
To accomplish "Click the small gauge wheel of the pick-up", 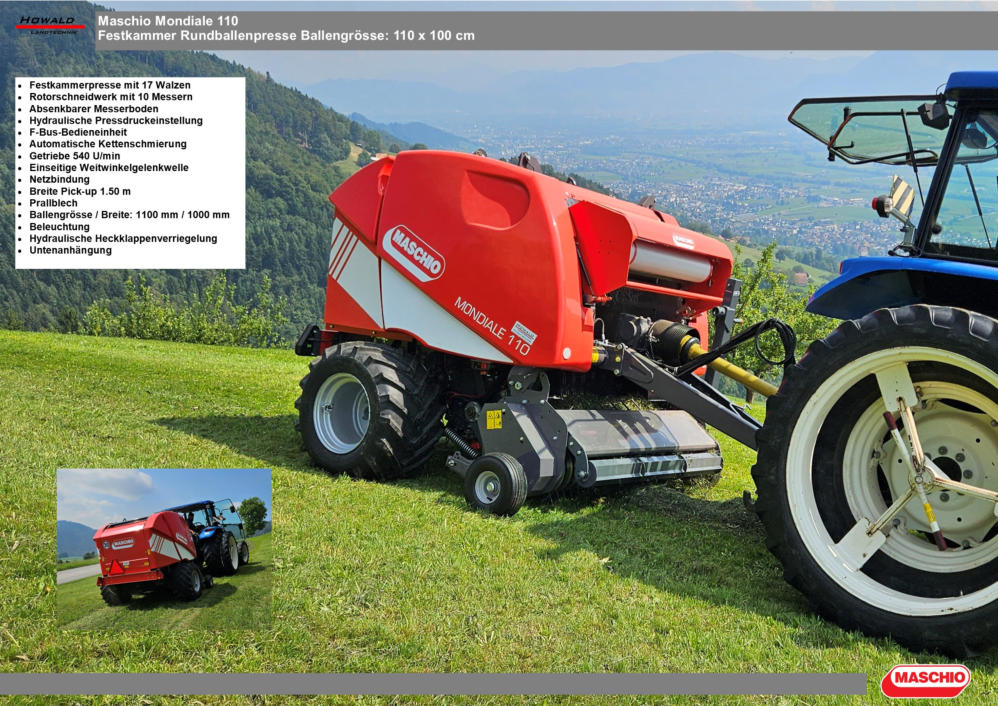I will coord(495,484).
